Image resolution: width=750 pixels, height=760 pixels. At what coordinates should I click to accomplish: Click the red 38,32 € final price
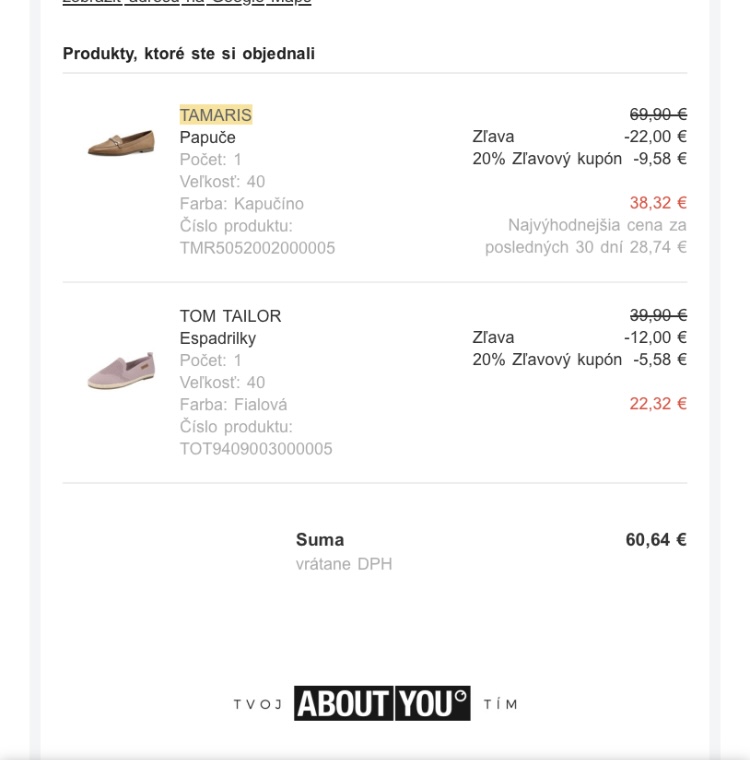tap(658, 203)
